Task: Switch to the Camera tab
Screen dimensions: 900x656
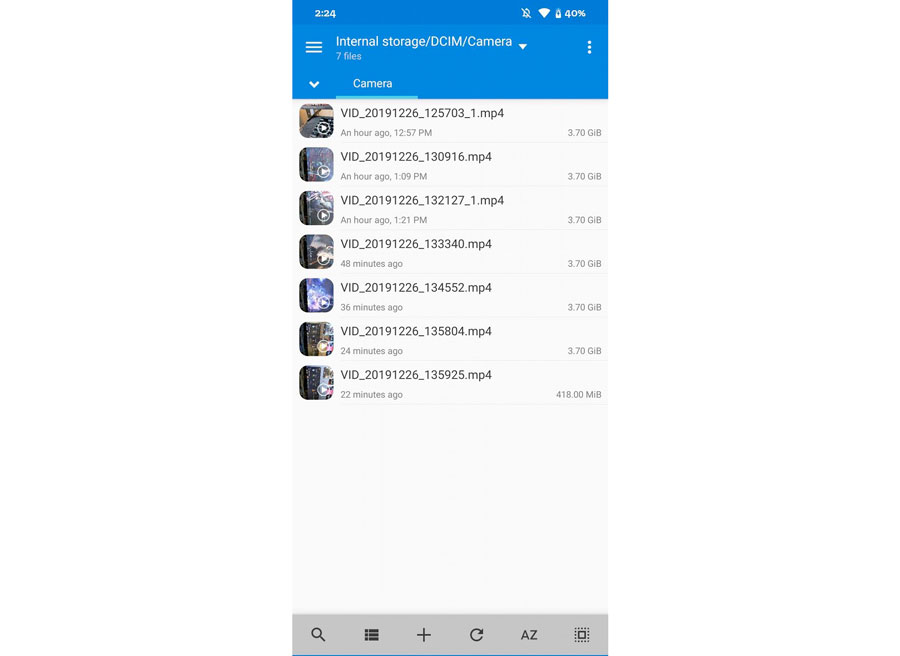Action: tap(373, 83)
